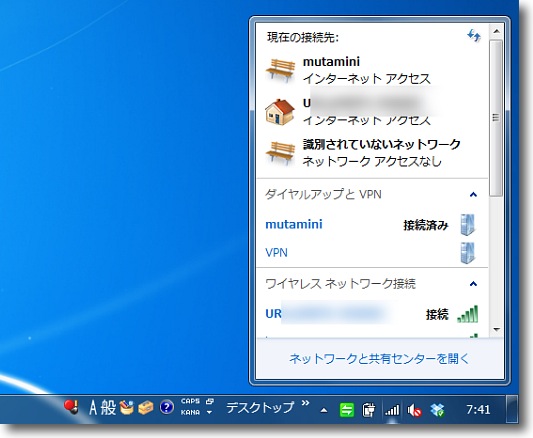The image size is (533, 438).
Task: Open the wireless signal tray icon
Action: click(x=392, y=409)
